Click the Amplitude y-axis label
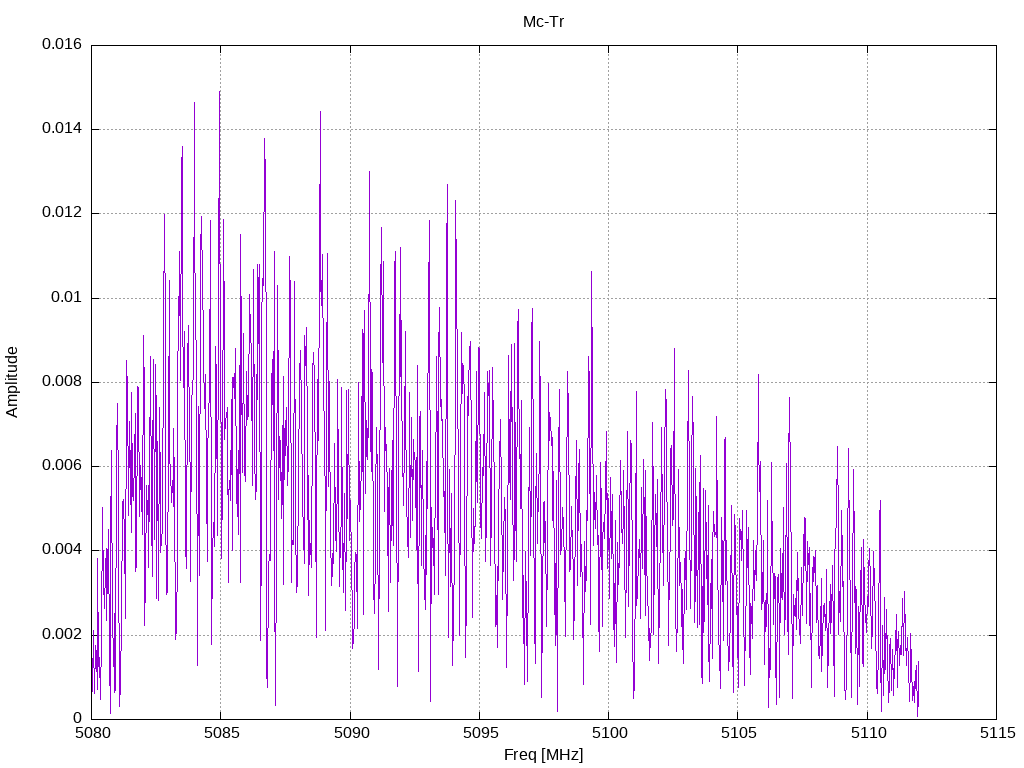 pyautogui.click(x=12, y=382)
